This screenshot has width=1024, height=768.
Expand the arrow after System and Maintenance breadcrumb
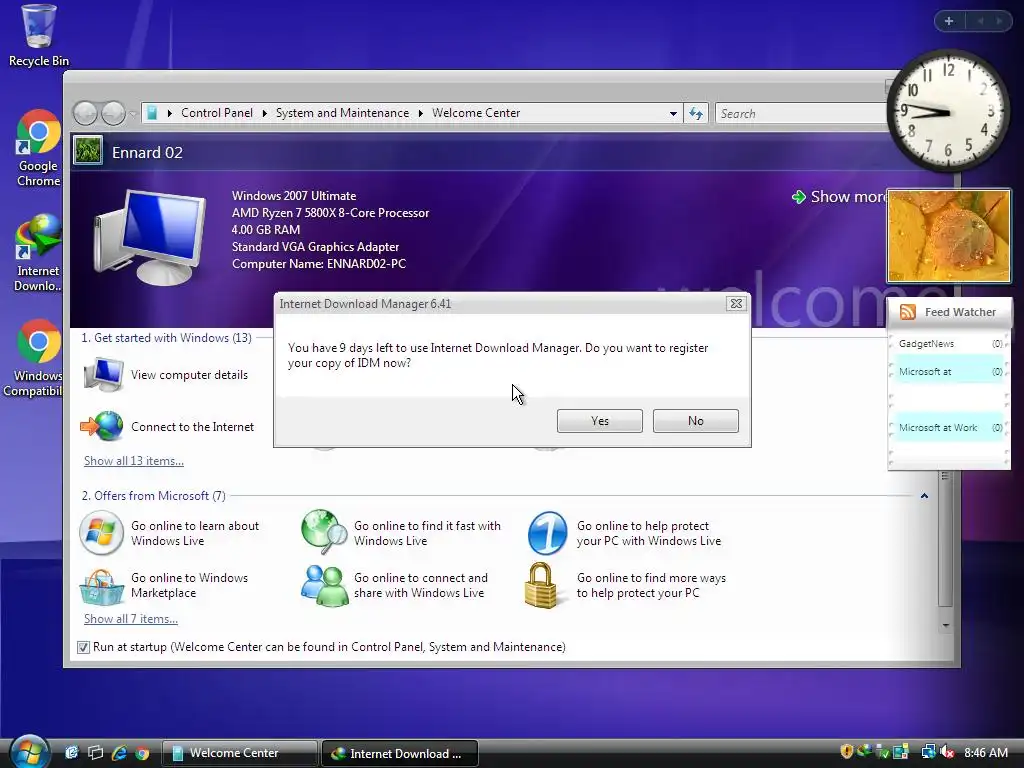tap(421, 114)
